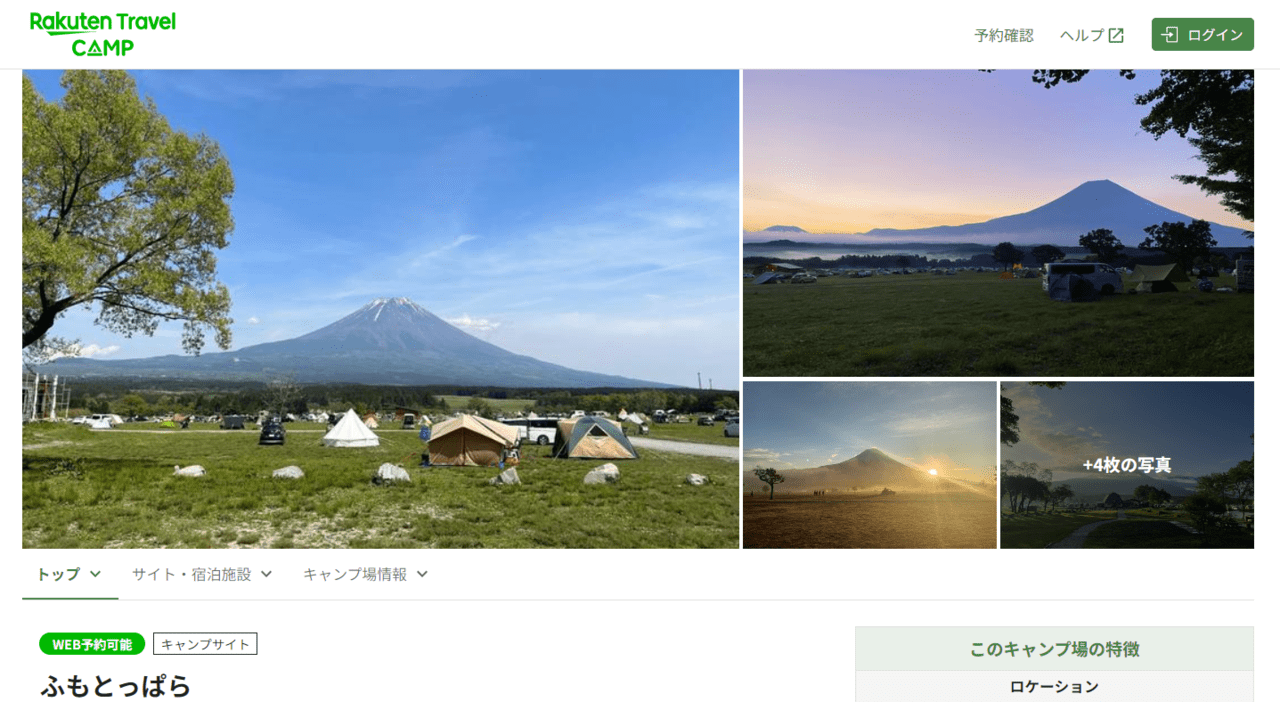
Task: Click the ログイン button
Action: [1202, 35]
